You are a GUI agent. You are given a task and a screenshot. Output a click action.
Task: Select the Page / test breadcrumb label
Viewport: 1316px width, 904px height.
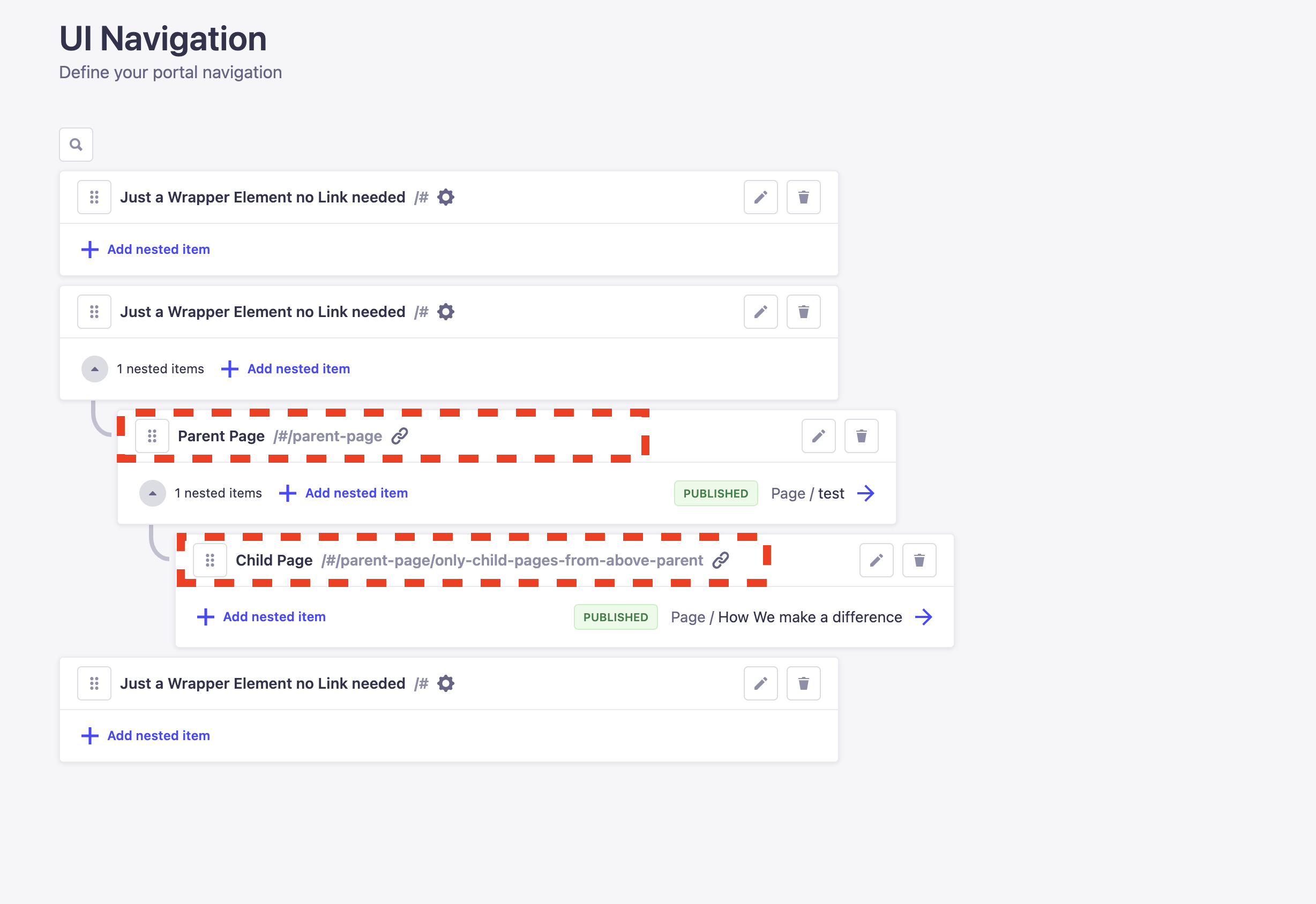coord(807,493)
